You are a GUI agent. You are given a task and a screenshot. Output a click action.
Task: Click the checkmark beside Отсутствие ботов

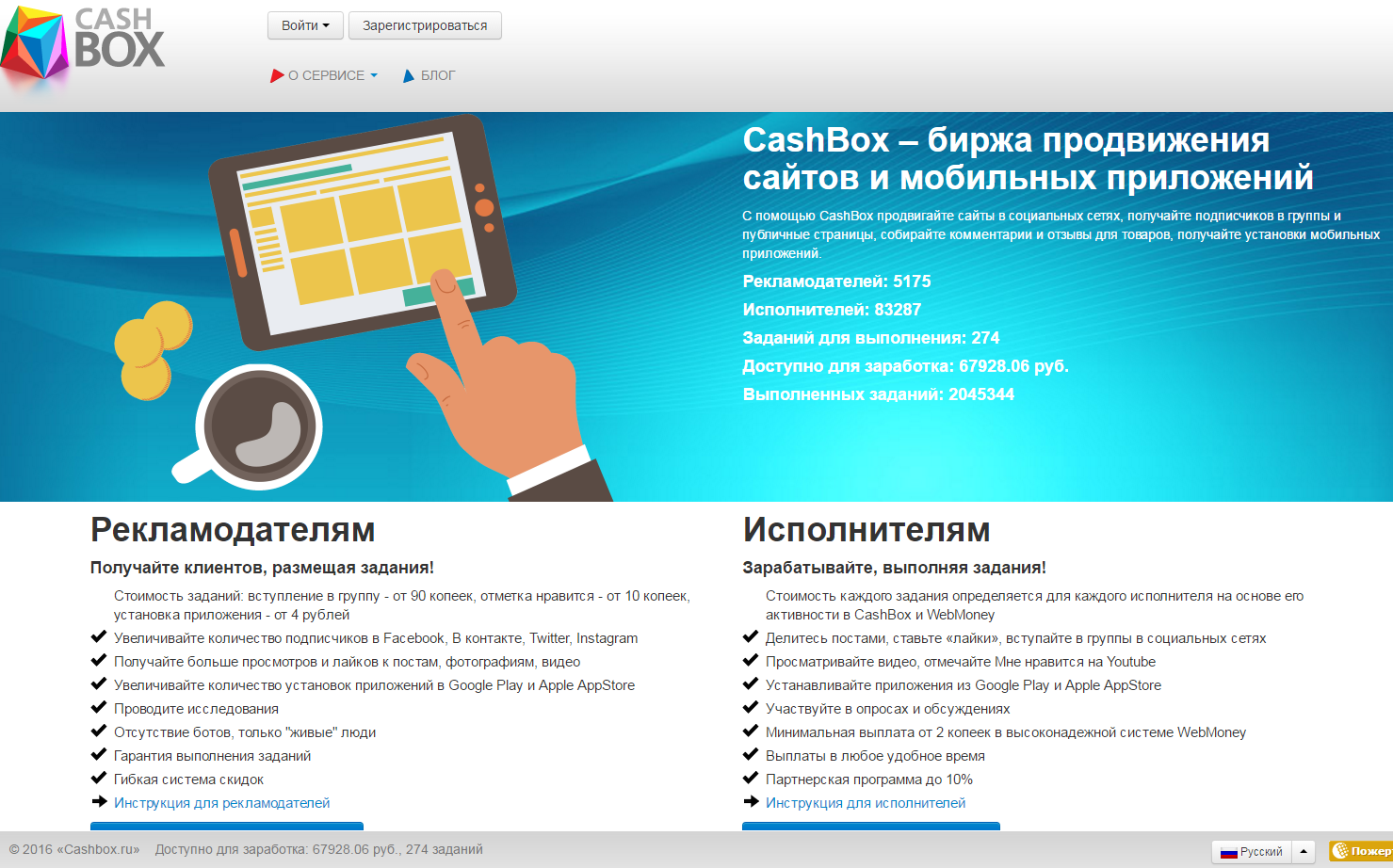[x=99, y=731]
